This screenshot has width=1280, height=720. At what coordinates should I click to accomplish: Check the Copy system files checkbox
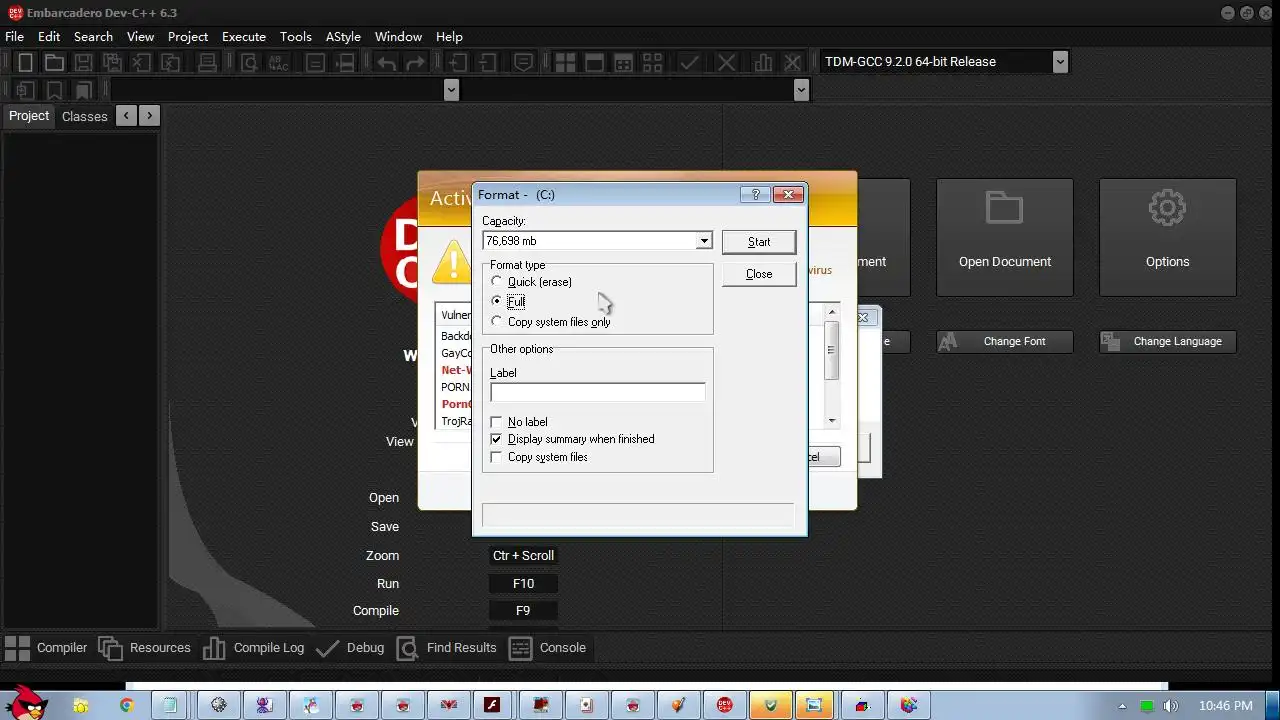pos(497,457)
